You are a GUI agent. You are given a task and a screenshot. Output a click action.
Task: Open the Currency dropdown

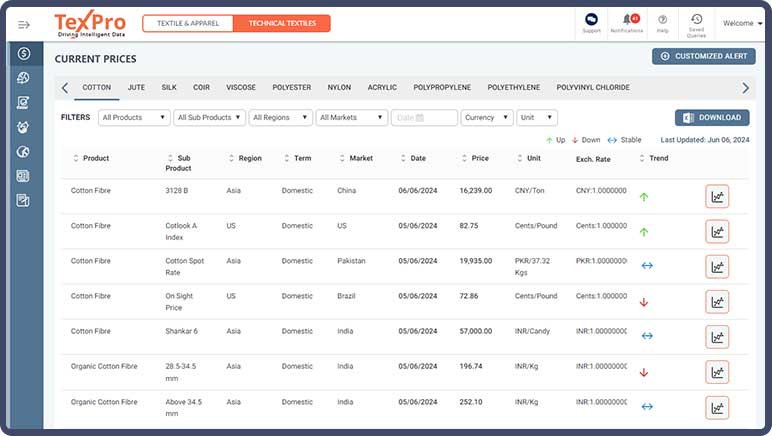tap(487, 118)
